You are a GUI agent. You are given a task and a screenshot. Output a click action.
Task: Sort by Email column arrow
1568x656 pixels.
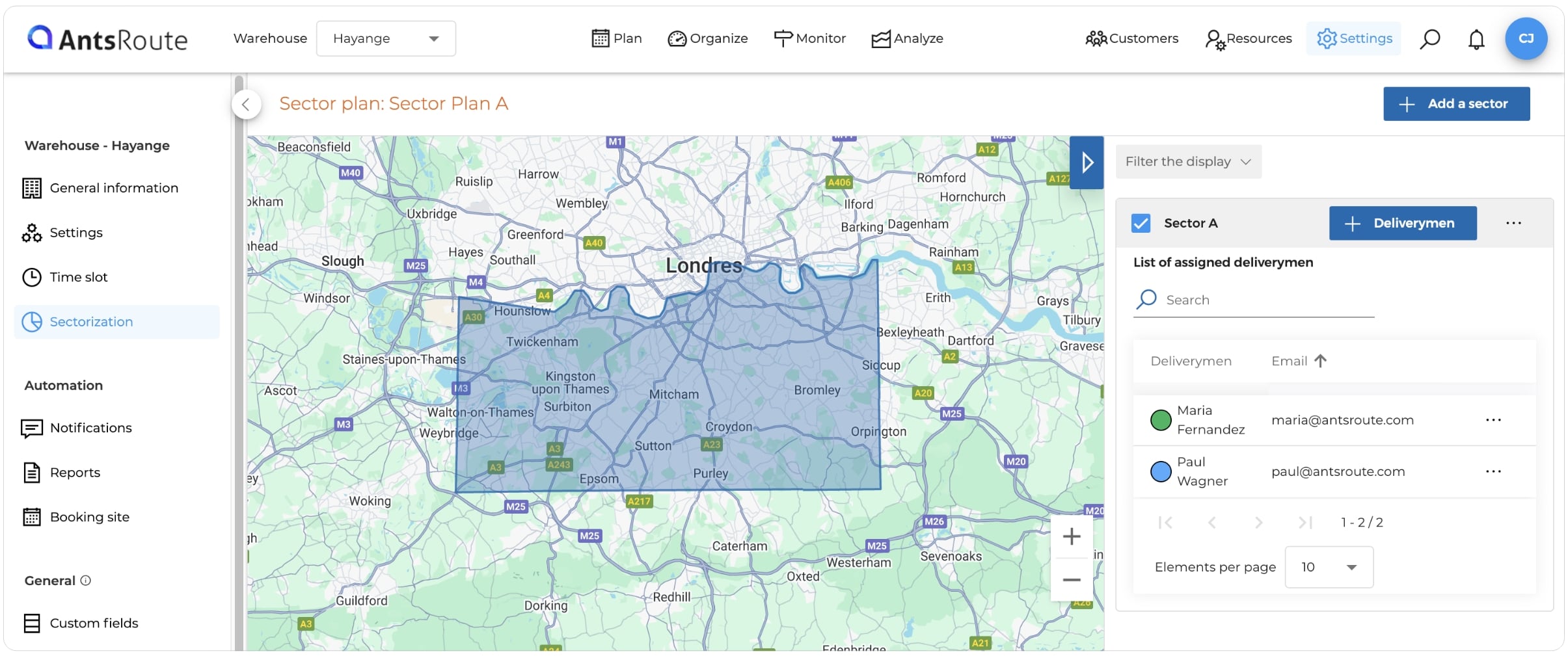click(1320, 361)
